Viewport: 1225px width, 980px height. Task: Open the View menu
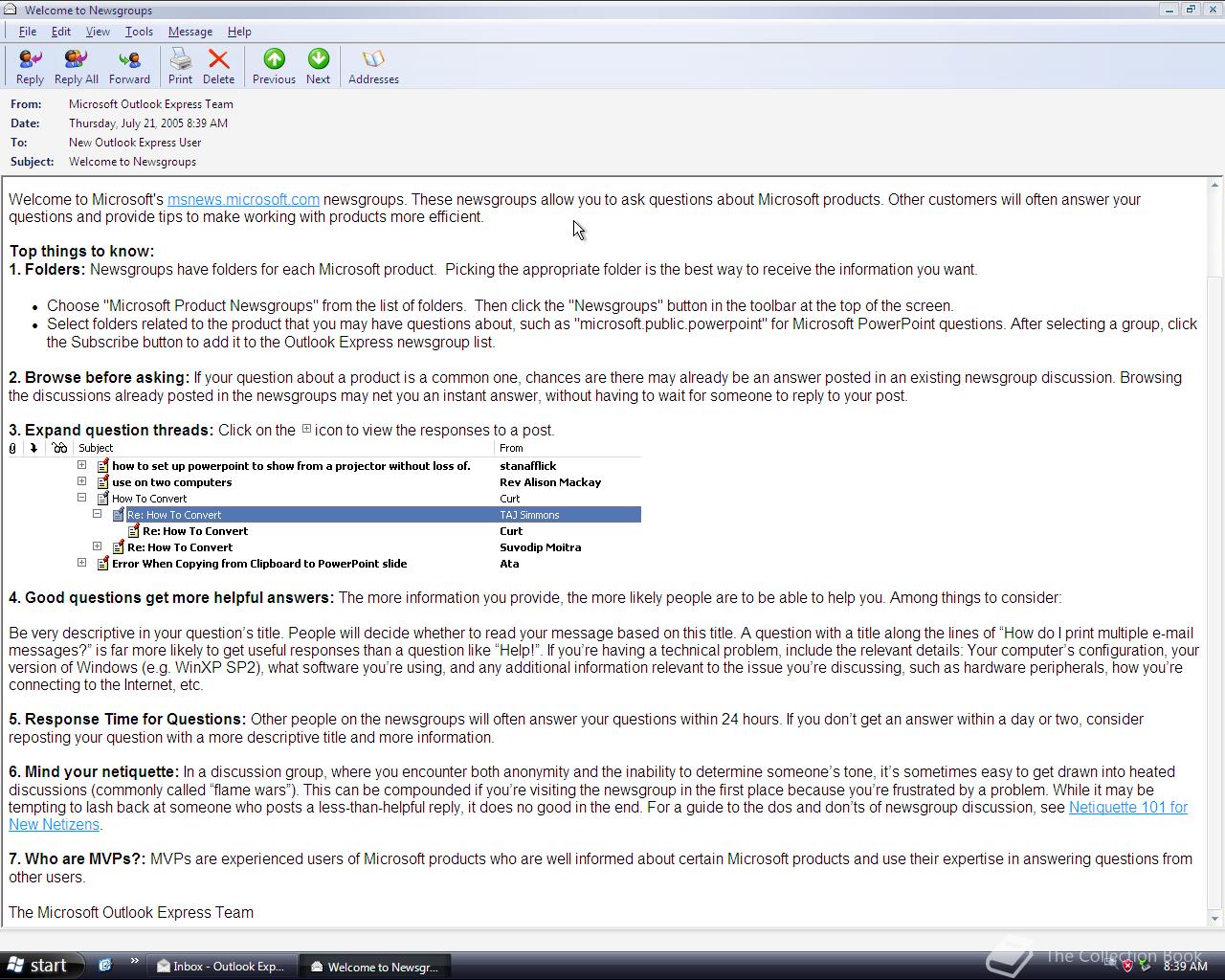[98, 32]
